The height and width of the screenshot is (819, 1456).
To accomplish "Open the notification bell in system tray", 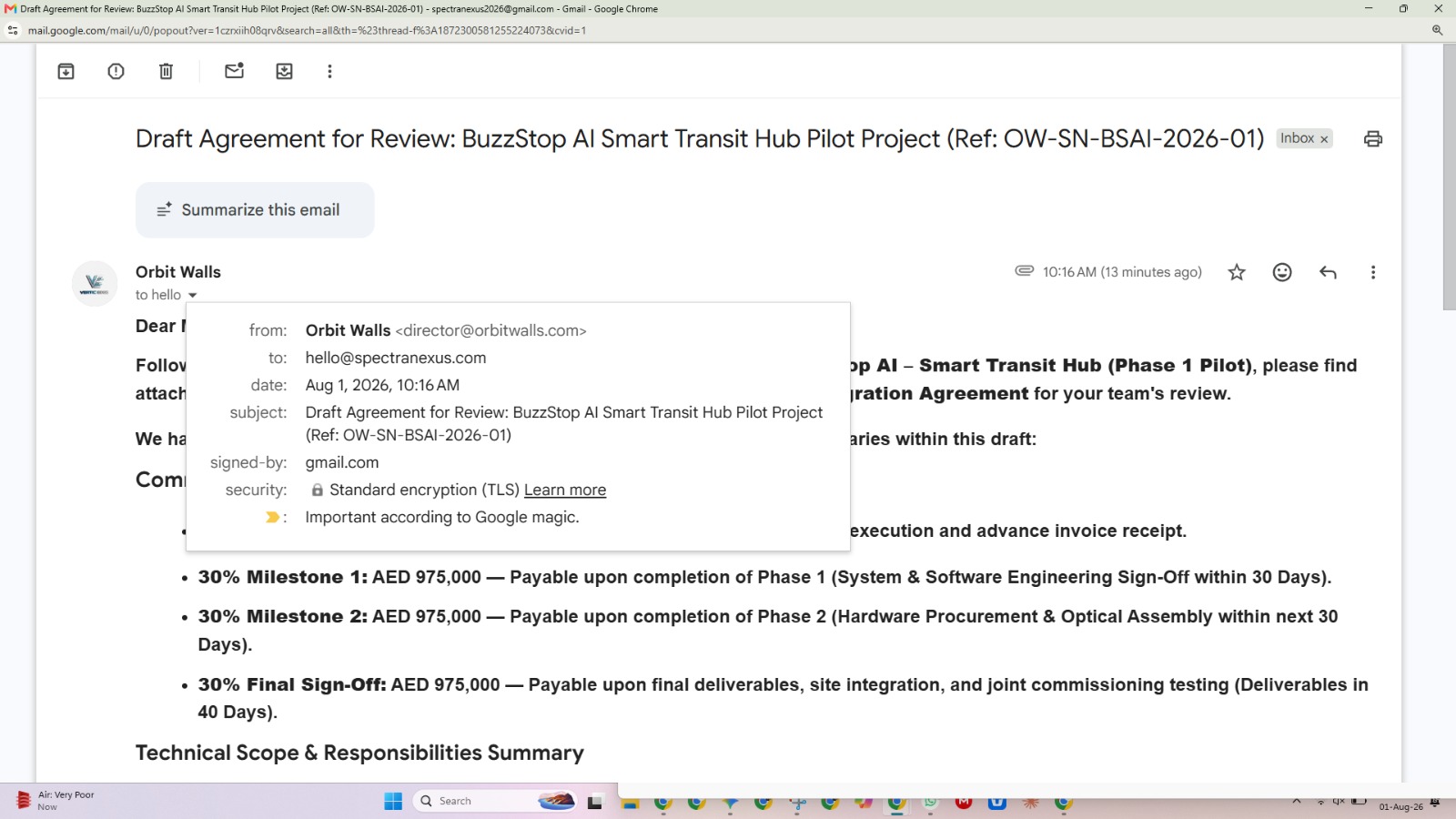I will click(x=1435, y=802).
